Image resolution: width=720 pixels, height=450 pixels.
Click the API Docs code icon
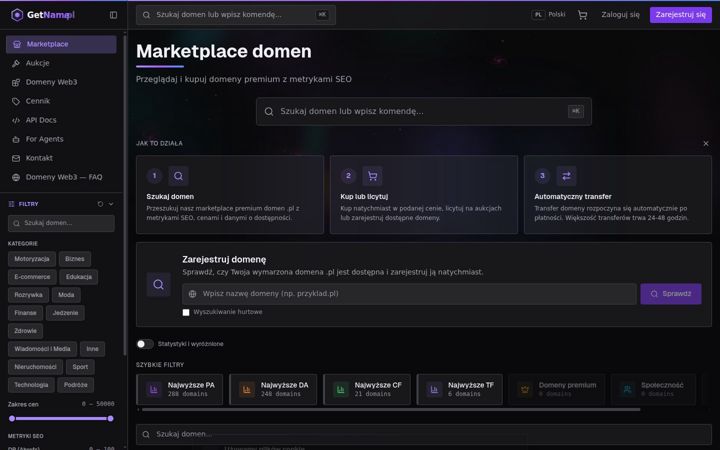[x=16, y=120]
